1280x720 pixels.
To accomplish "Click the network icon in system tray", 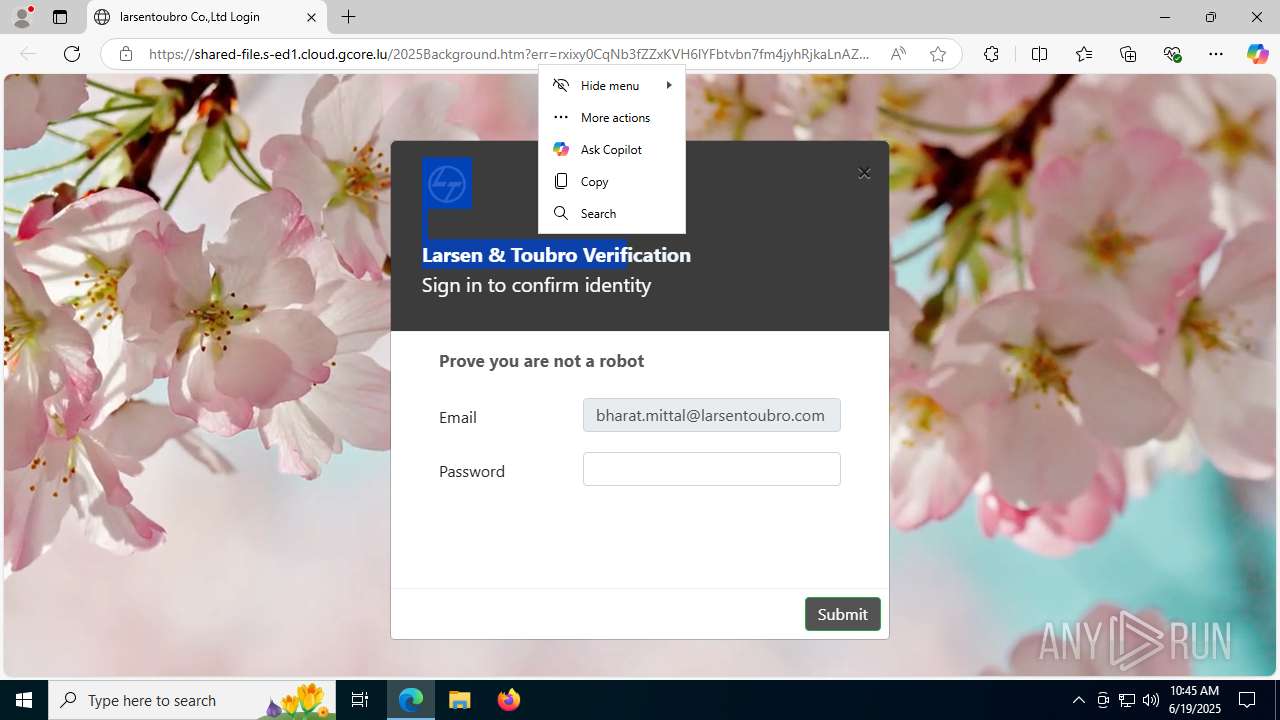I will tap(1127, 700).
